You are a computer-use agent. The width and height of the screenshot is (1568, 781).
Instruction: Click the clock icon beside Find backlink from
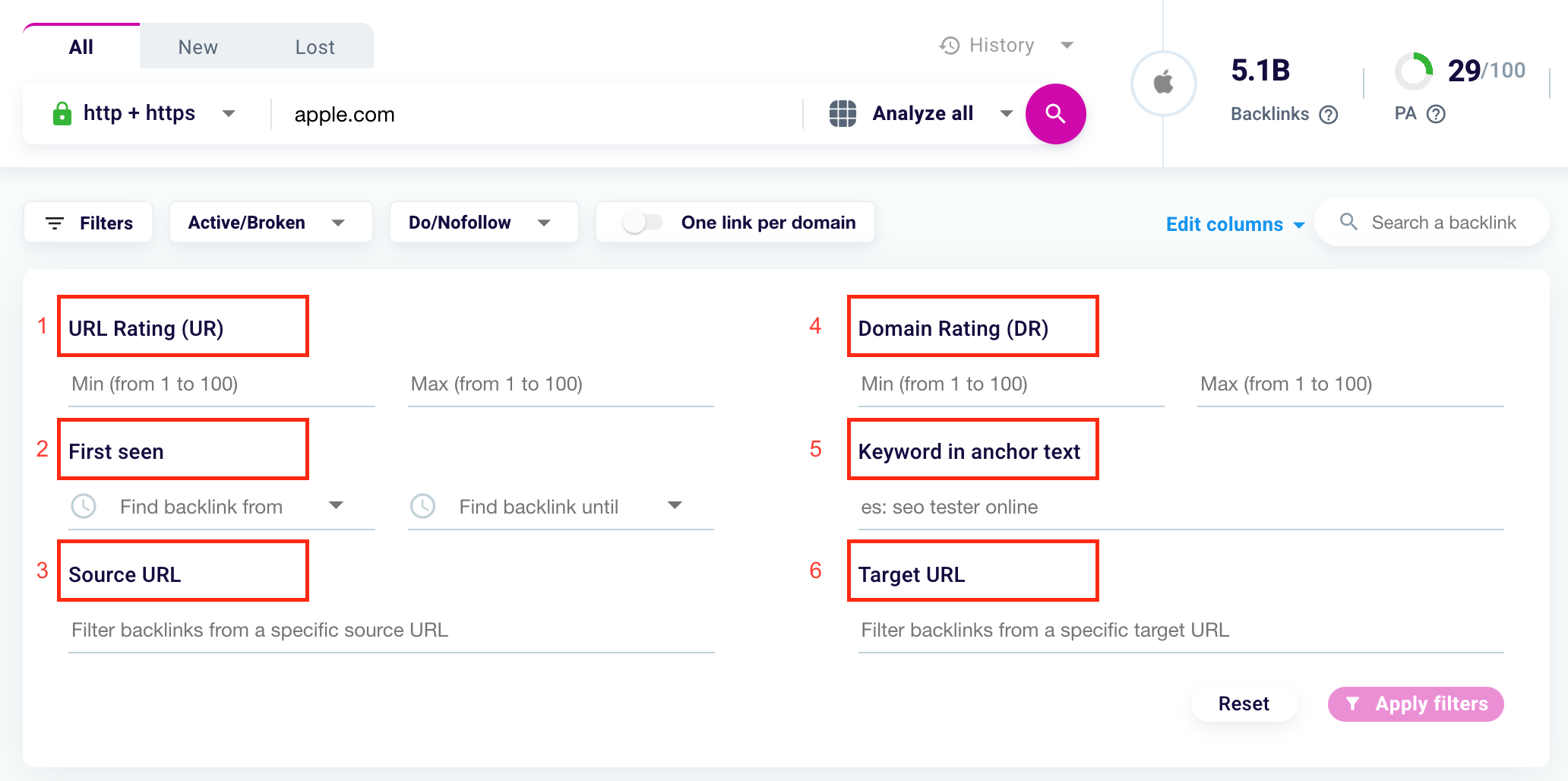[84, 506]
